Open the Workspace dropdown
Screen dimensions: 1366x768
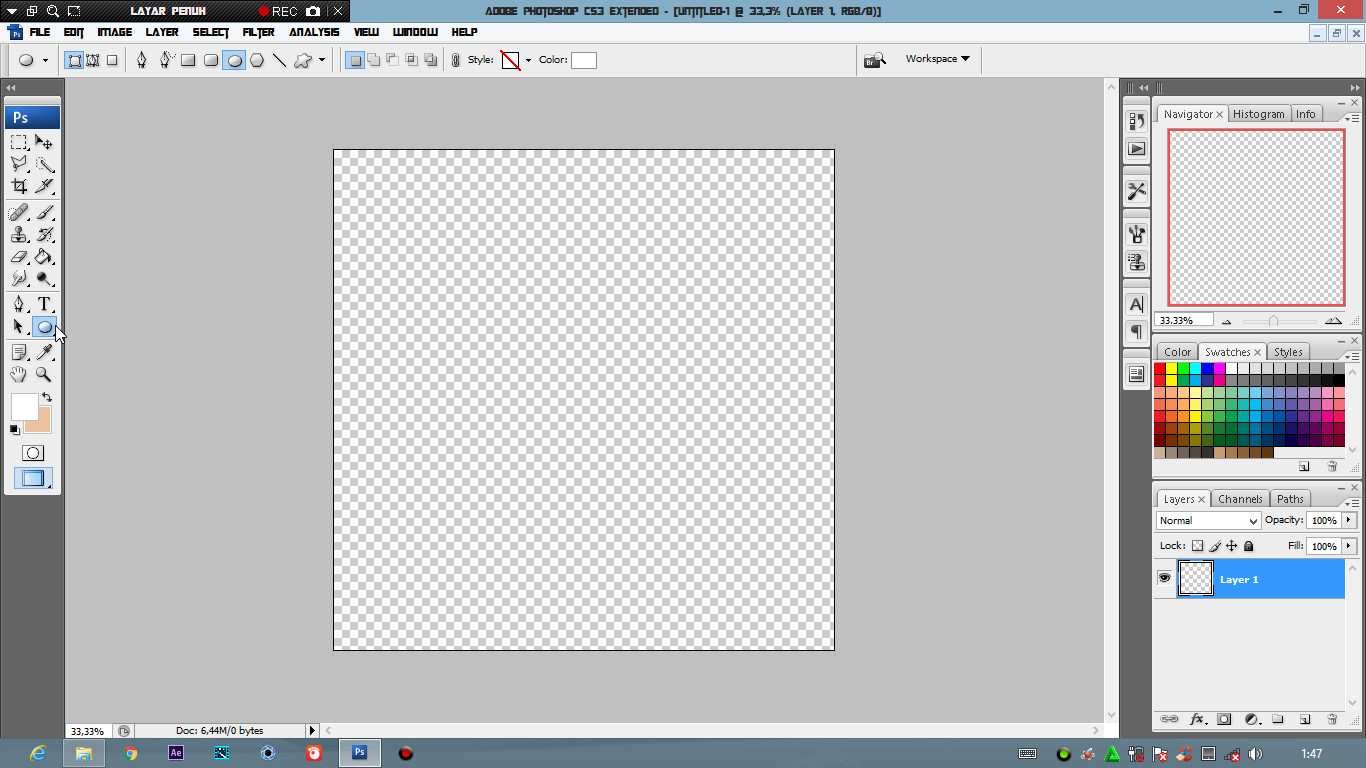point(938,59)
